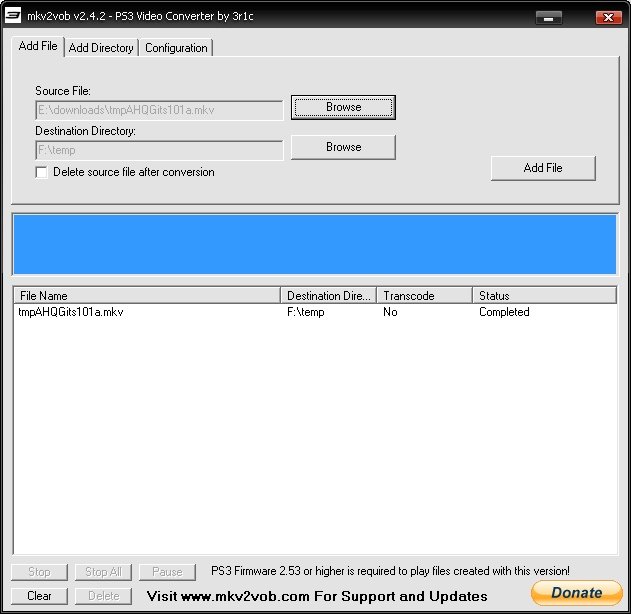
Task: Click the Transcode value No
Action: pyautogui.click(x=390, y=312)
